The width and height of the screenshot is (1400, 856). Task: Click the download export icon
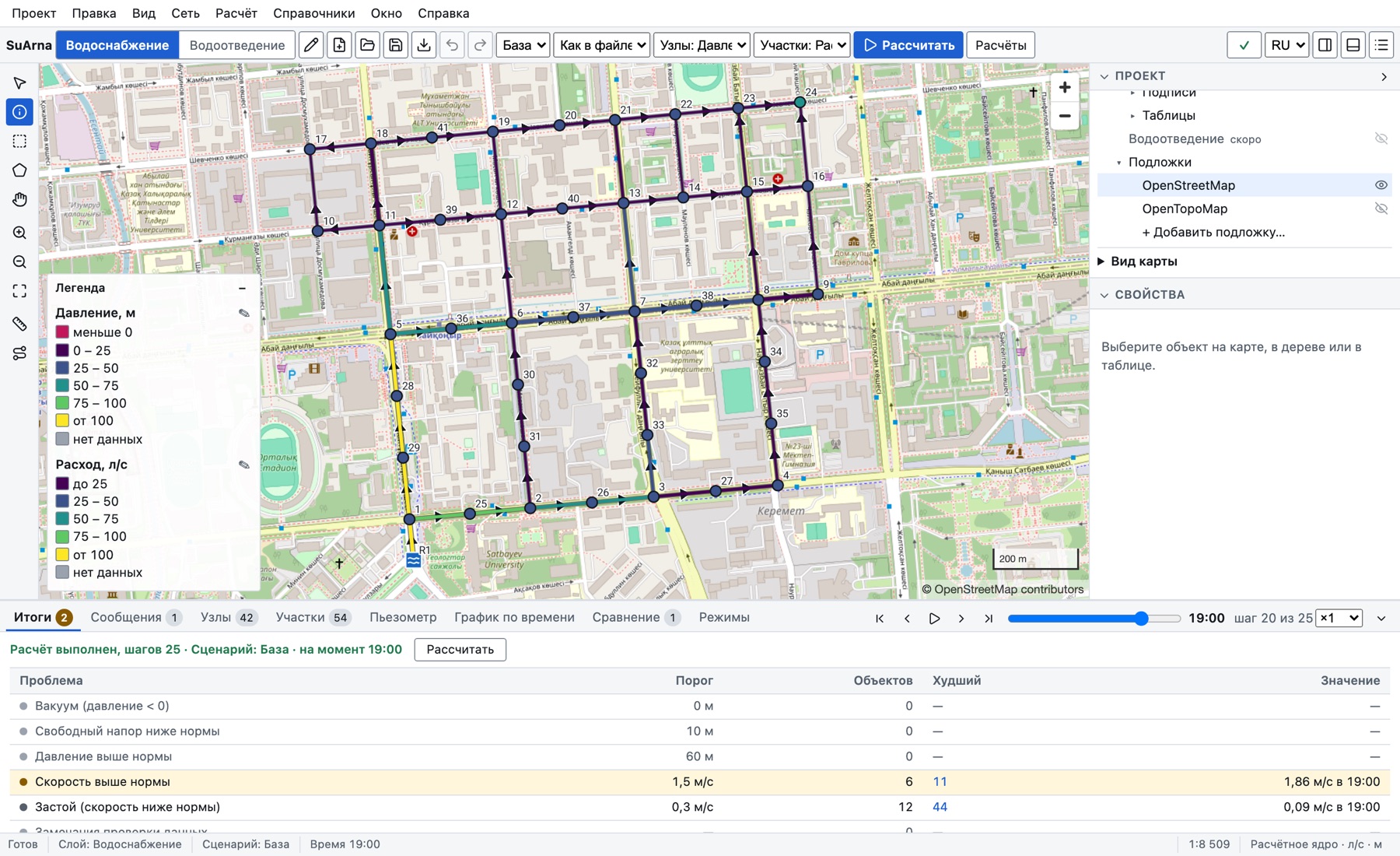pyautogui.click(x=424, y=45)
